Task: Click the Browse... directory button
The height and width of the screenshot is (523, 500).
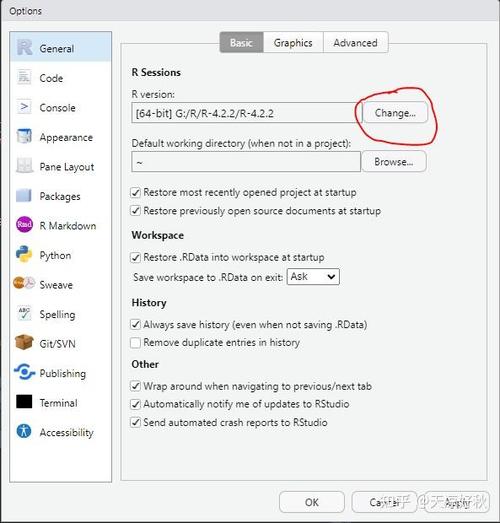Action: (x=394, y=162)
